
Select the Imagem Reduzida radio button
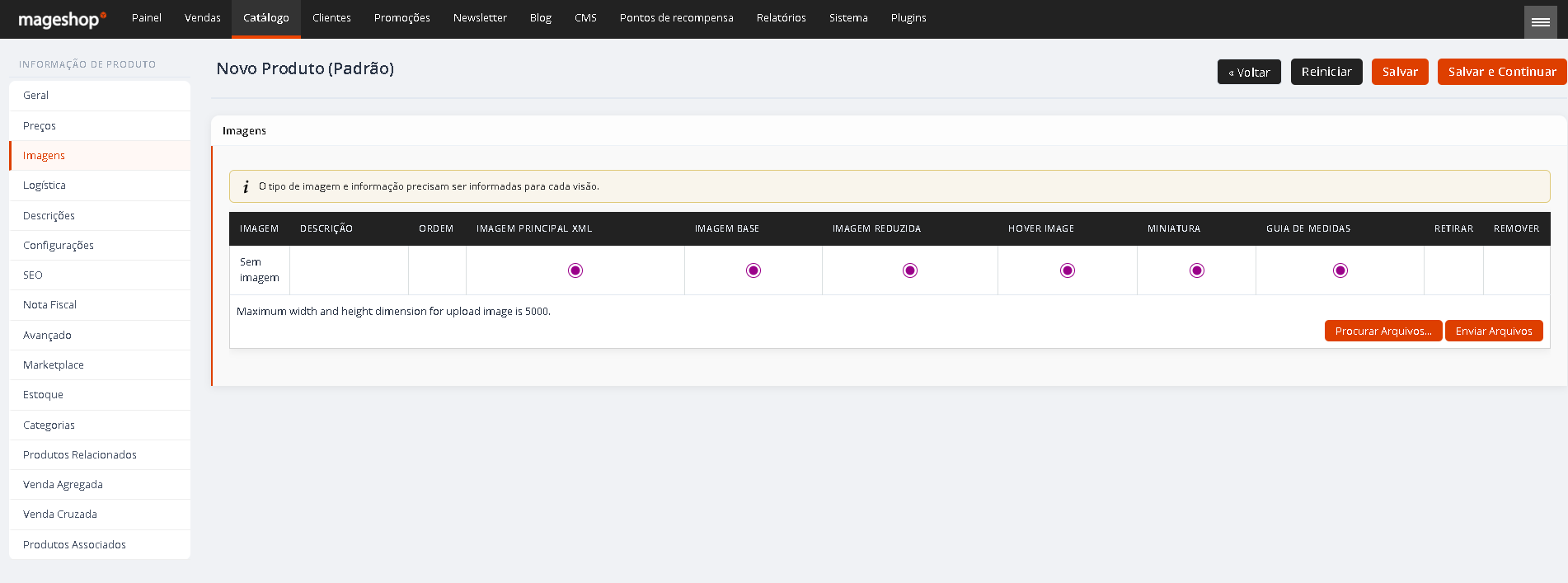coord(910,270)
